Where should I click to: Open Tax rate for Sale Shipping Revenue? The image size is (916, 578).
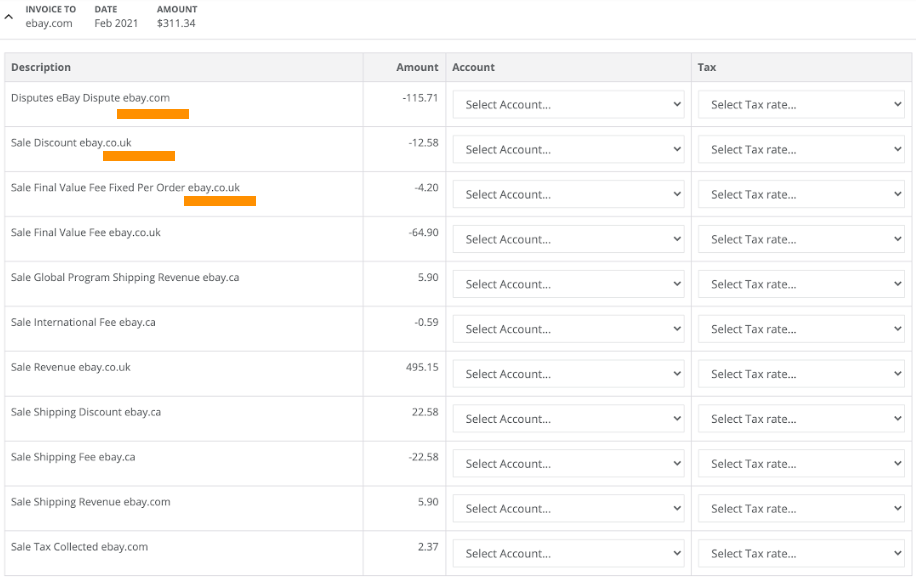(x=801, y=508)
